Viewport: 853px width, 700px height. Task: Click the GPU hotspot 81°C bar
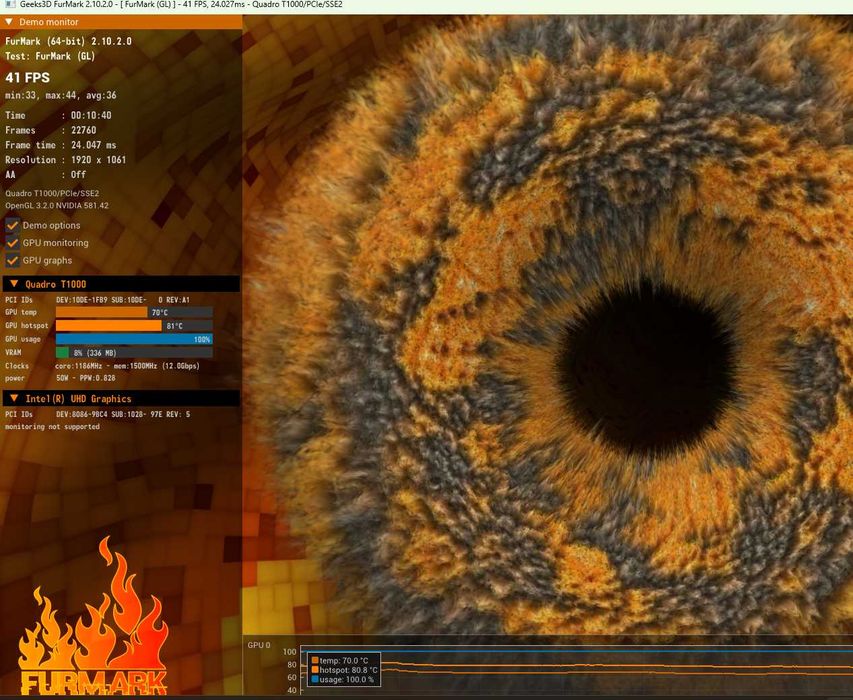tap(134, 326)
